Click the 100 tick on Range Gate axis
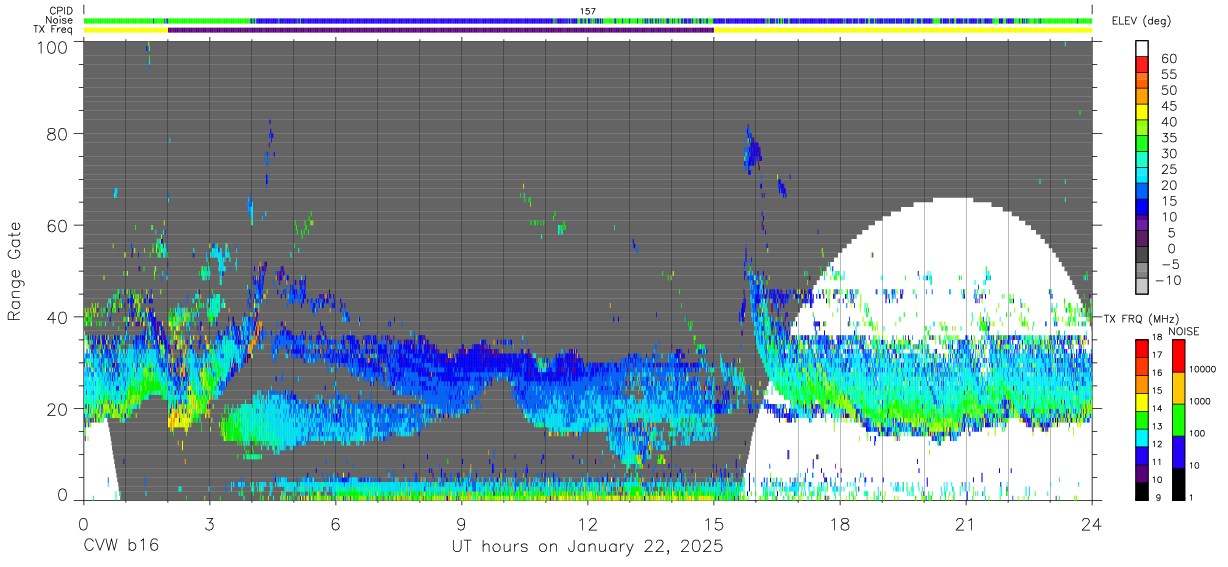The height and width of the screenshot is (567, 1228). pos(54,46)
